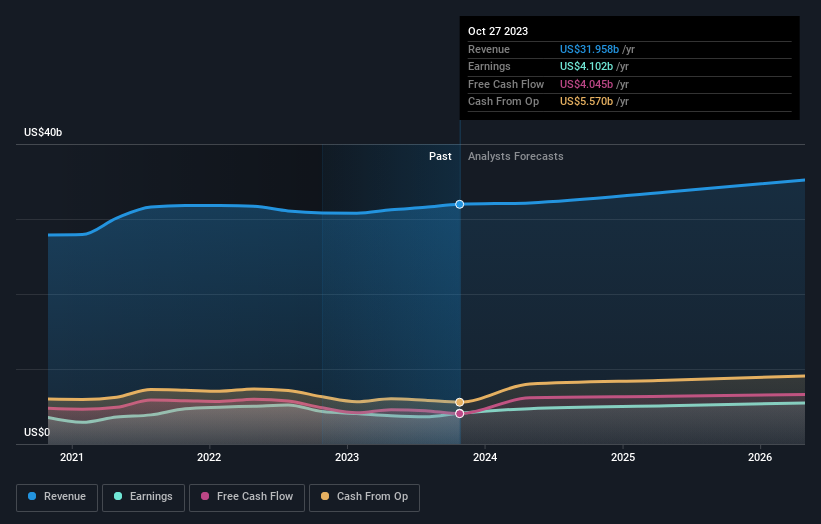Click the tooltip 'Cash From Op' row label
The image size is (821, 524).
(503, 102)
